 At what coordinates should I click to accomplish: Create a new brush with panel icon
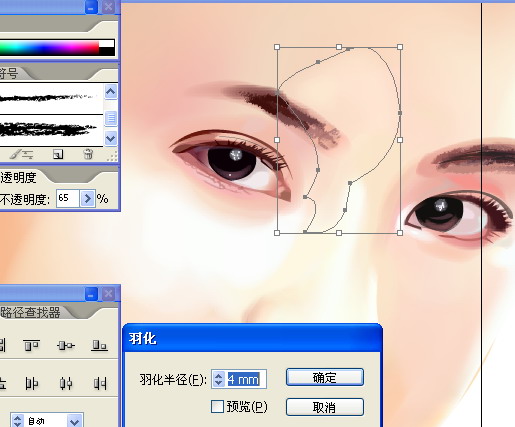[58, 154]
